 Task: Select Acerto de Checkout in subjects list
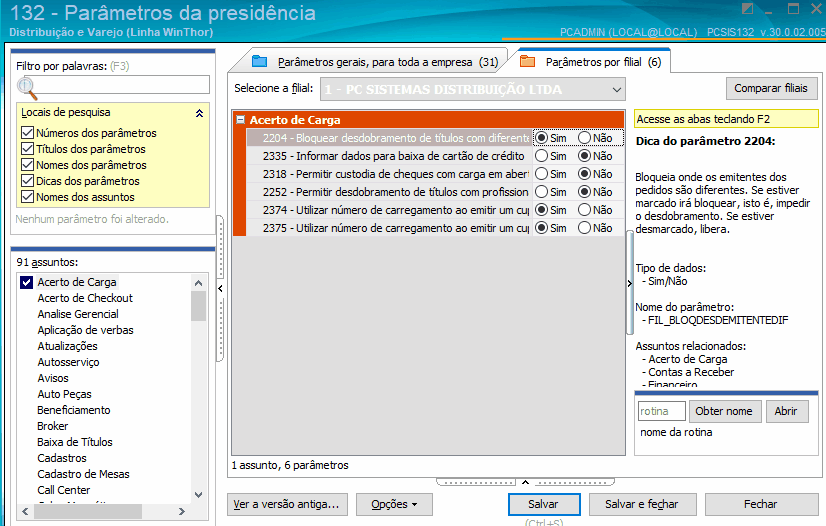click(x=85, y=298)
